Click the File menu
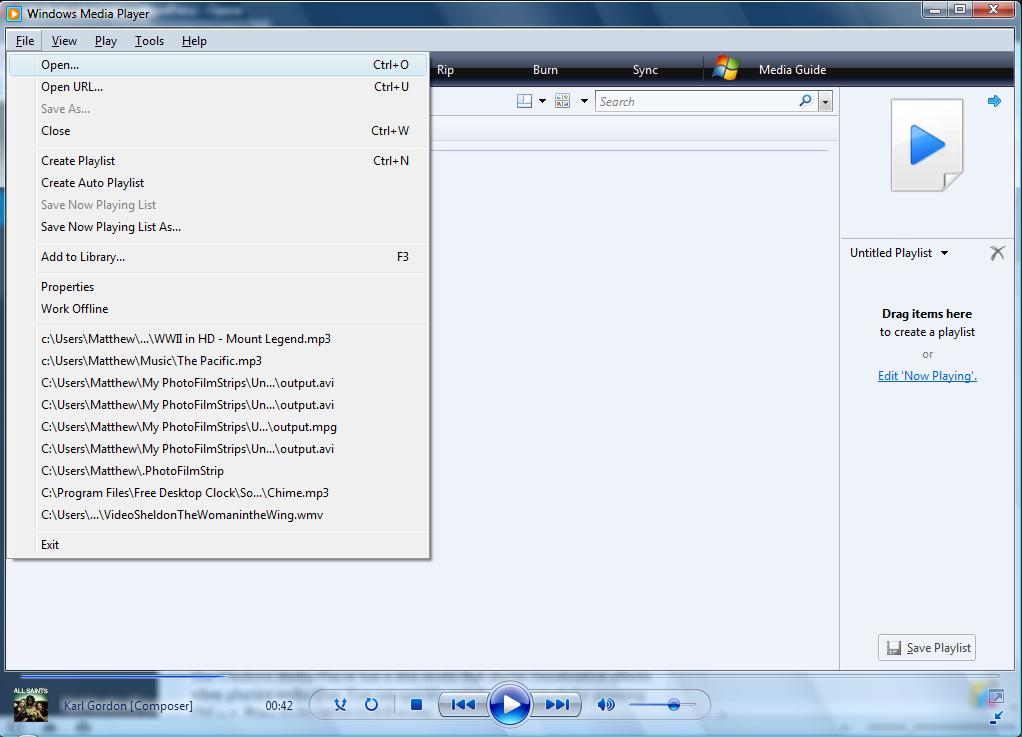Screen dimensions: 1022x737 coord(25,41)
